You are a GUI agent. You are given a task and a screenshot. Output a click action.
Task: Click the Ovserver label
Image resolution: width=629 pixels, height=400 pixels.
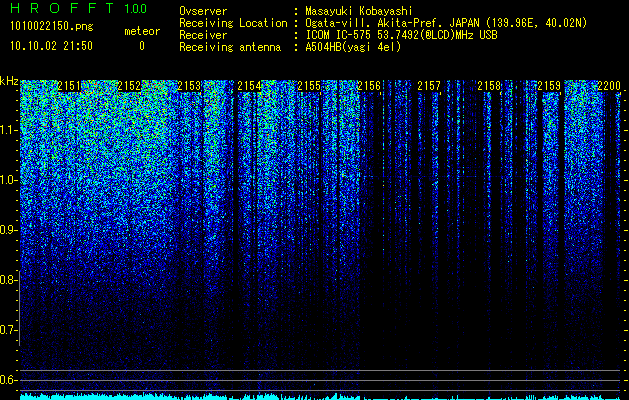click(203, 11)
